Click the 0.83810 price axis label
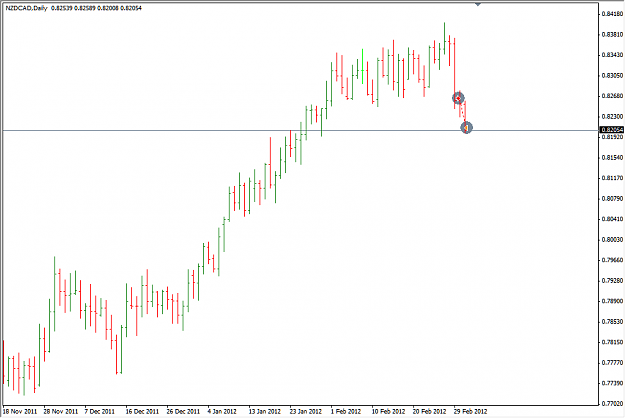This screenshot has height=418, width=625. click(612, 34)
